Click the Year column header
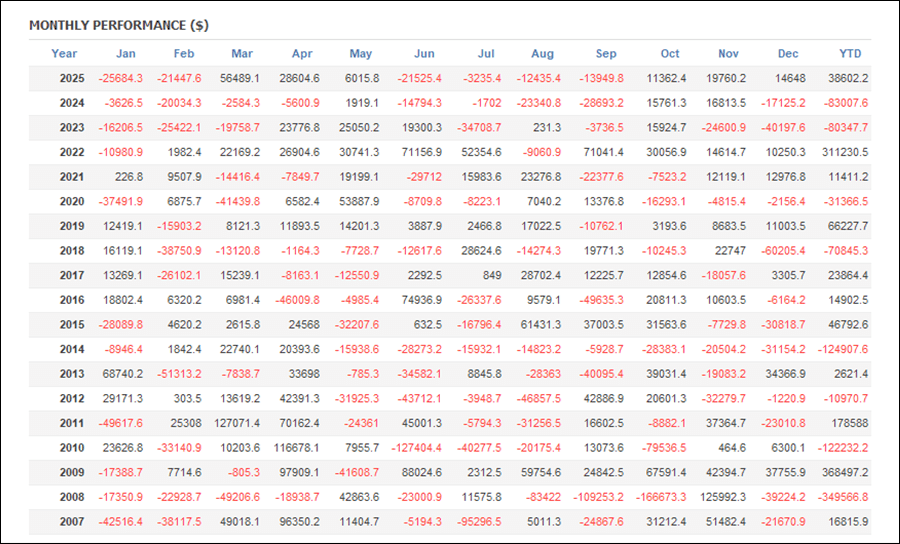The height and width of the screenshot is (544, 900). coord(64,54)
